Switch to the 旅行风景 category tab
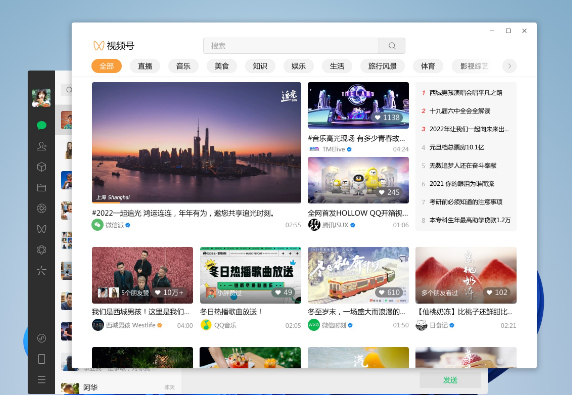This screenshot has width=572, height=395. click(382, 66)
